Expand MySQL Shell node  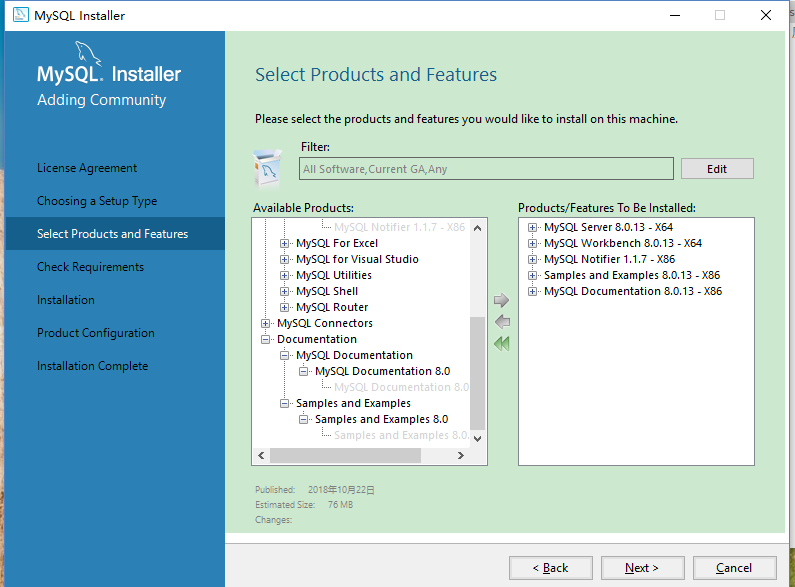point(284,291)
